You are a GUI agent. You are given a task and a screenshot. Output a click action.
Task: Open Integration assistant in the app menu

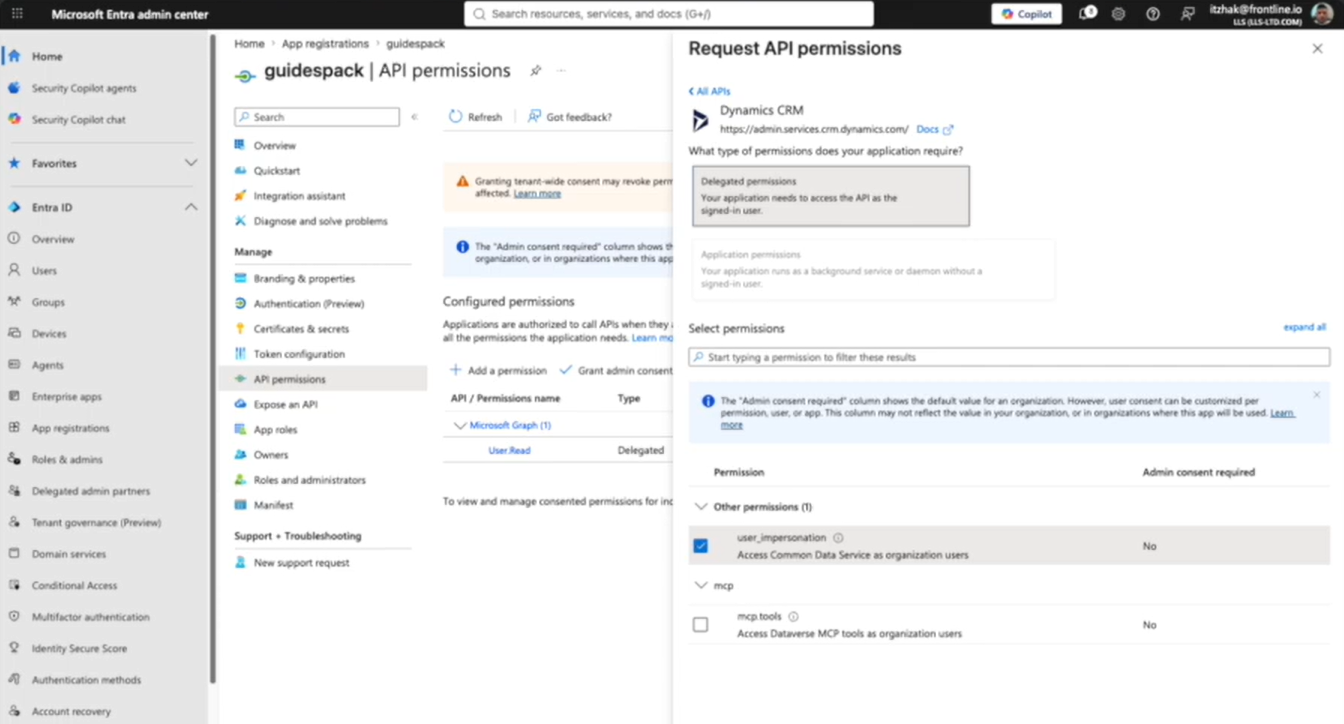299,196
